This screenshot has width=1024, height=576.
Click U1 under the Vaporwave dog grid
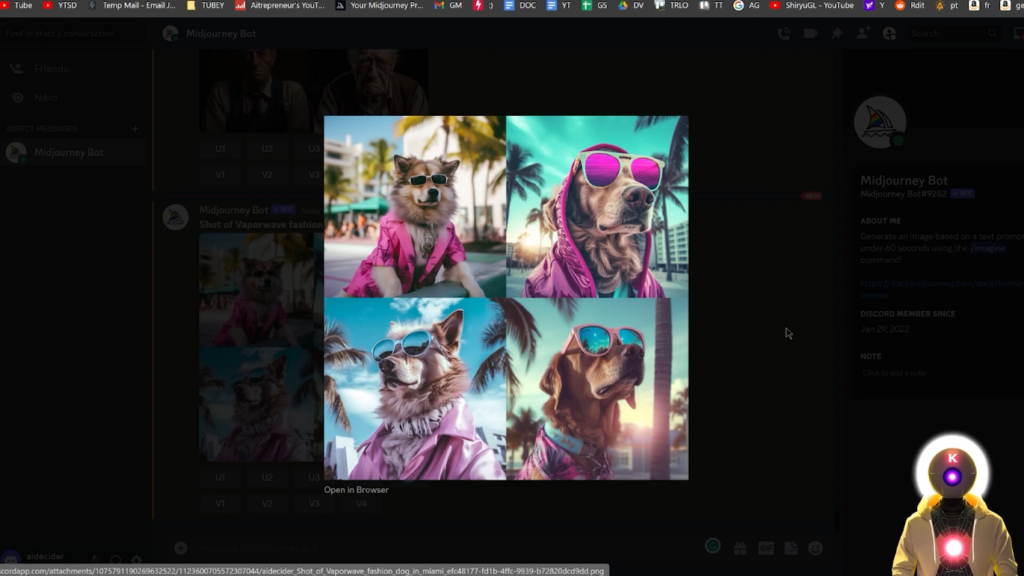[220, 477]
